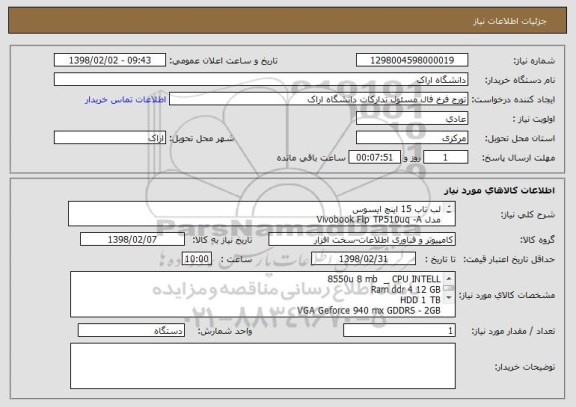Click the need number field 1298004598000019
Image resolution: width=576 pixels, height=407 pixels.
412,60
